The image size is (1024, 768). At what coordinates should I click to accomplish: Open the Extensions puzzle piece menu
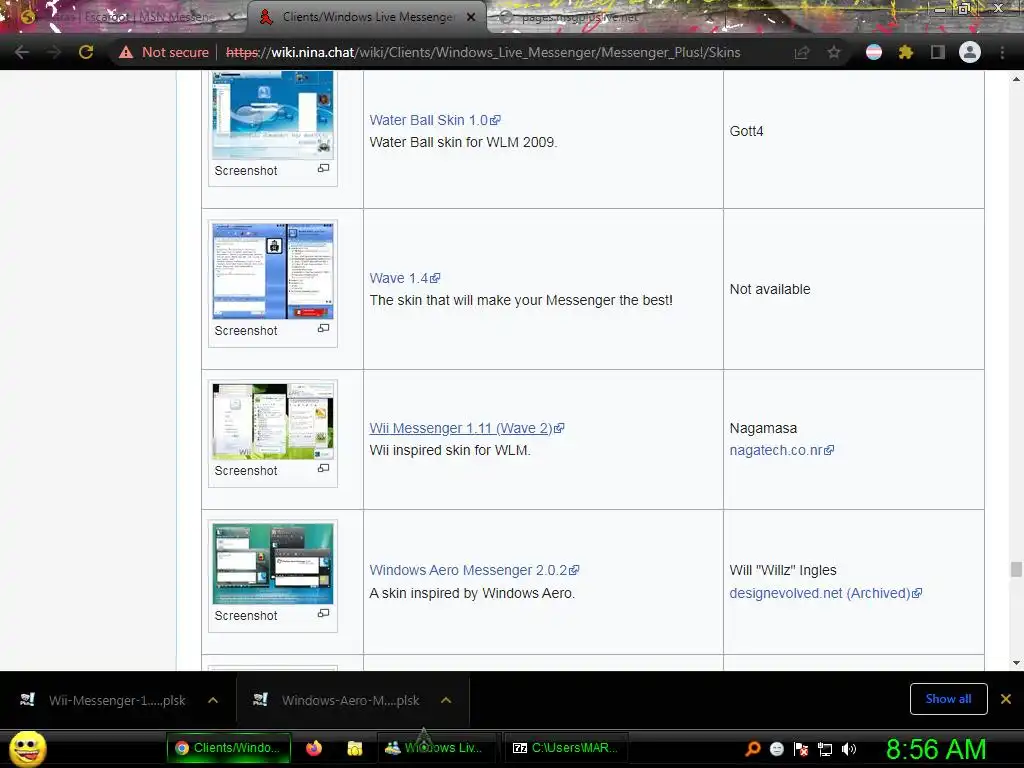point(906,52)
